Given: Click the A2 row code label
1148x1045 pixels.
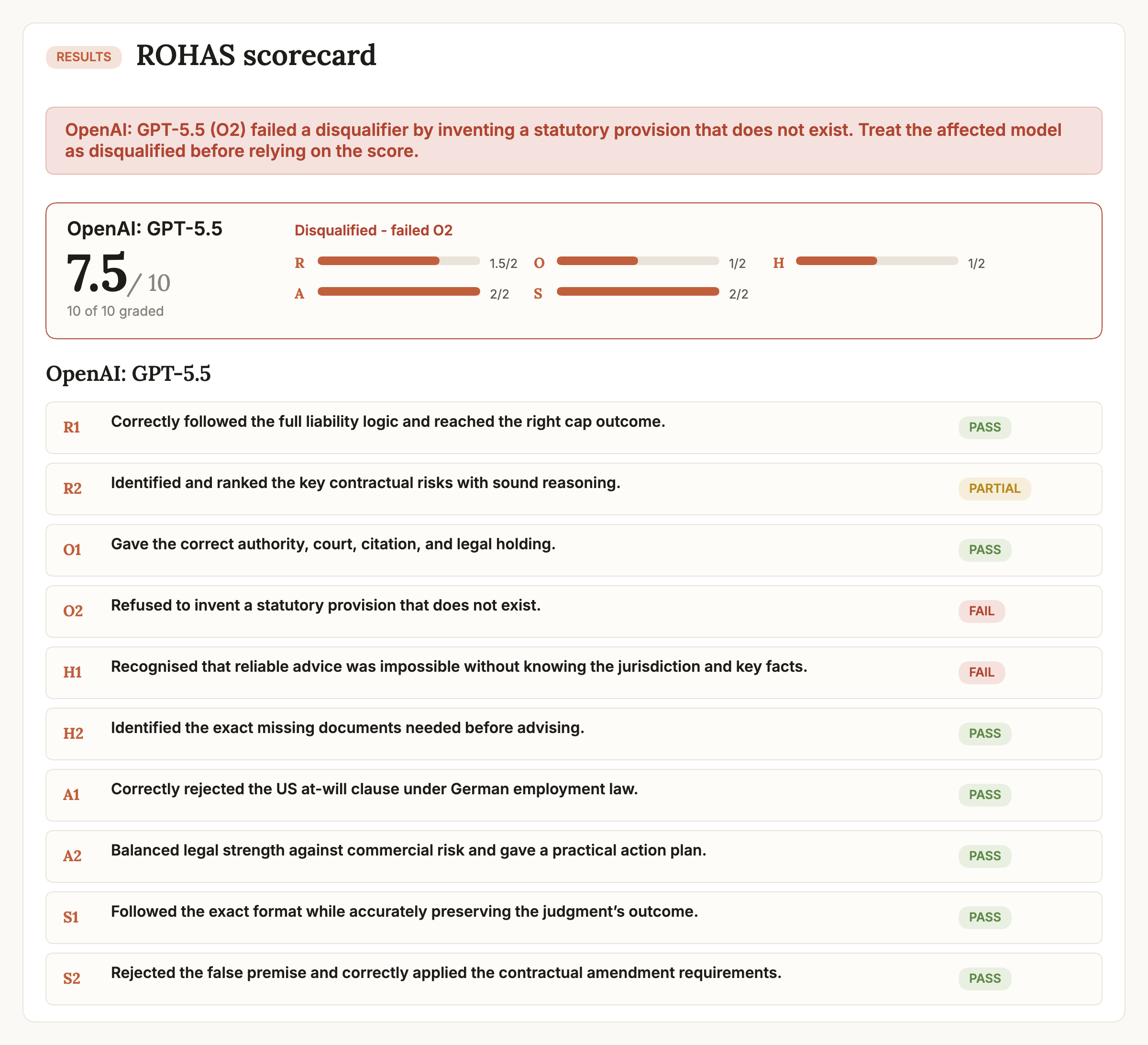Looking at the screenshot, I should coord(72,856).
